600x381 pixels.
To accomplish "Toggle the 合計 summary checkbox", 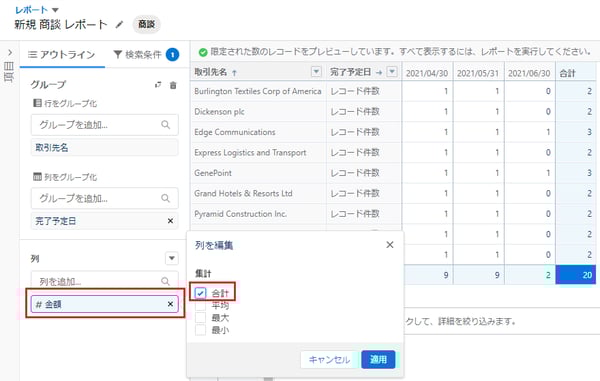I will tap(200, 293).
